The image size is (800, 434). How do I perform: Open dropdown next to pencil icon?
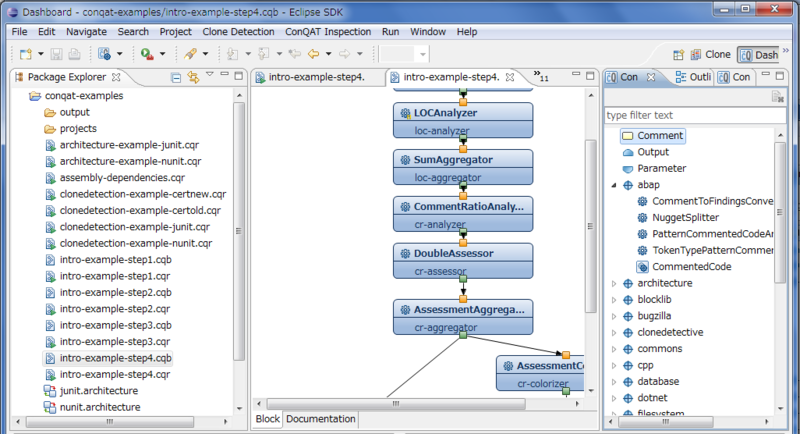[205, 54]
